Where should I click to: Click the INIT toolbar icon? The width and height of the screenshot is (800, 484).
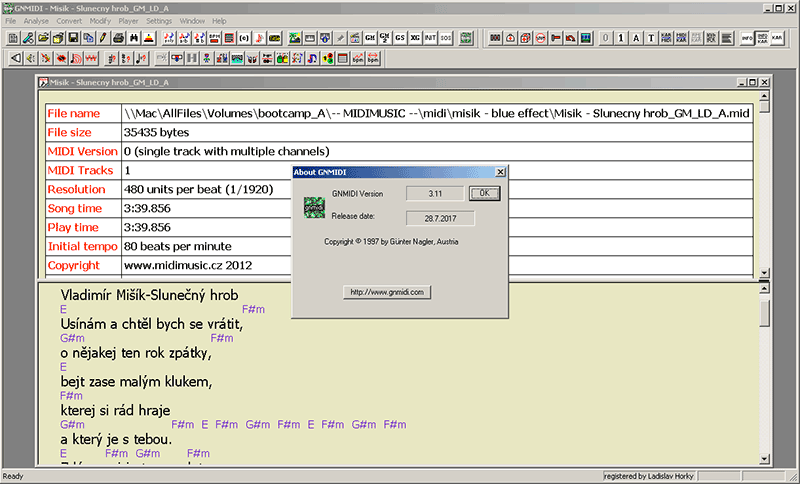point(430,38)
